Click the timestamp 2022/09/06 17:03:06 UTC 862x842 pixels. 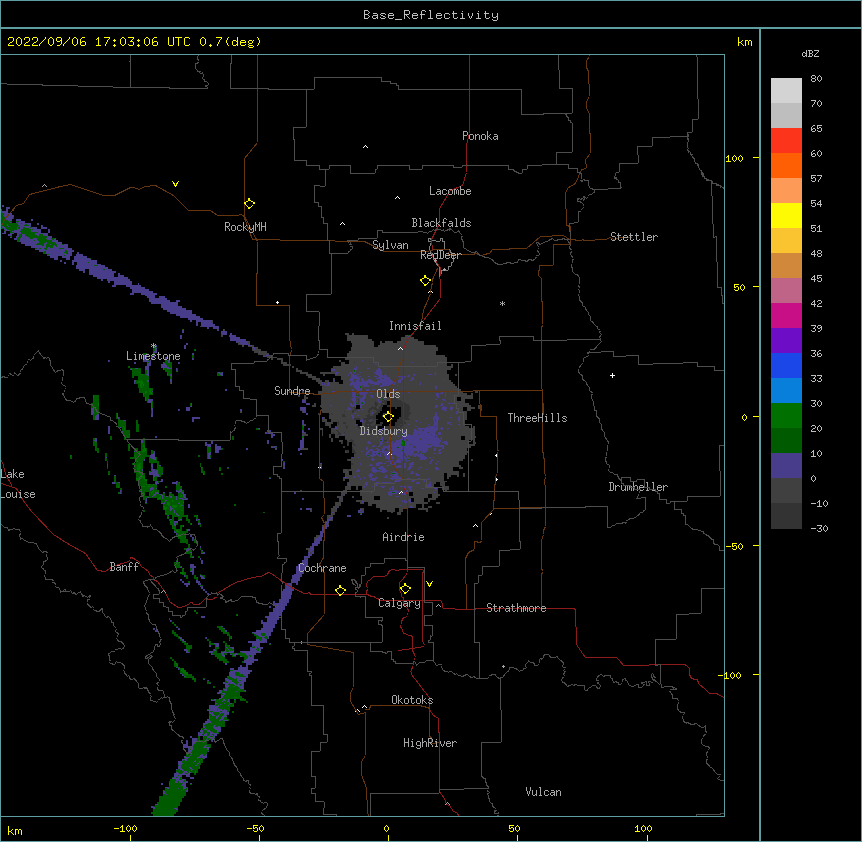pos(99,42)
